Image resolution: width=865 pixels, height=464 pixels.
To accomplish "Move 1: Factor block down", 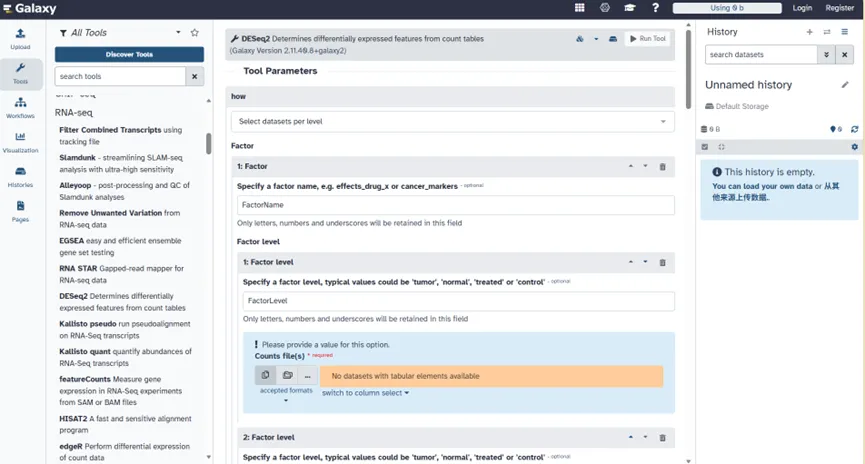I will [645, 166].
